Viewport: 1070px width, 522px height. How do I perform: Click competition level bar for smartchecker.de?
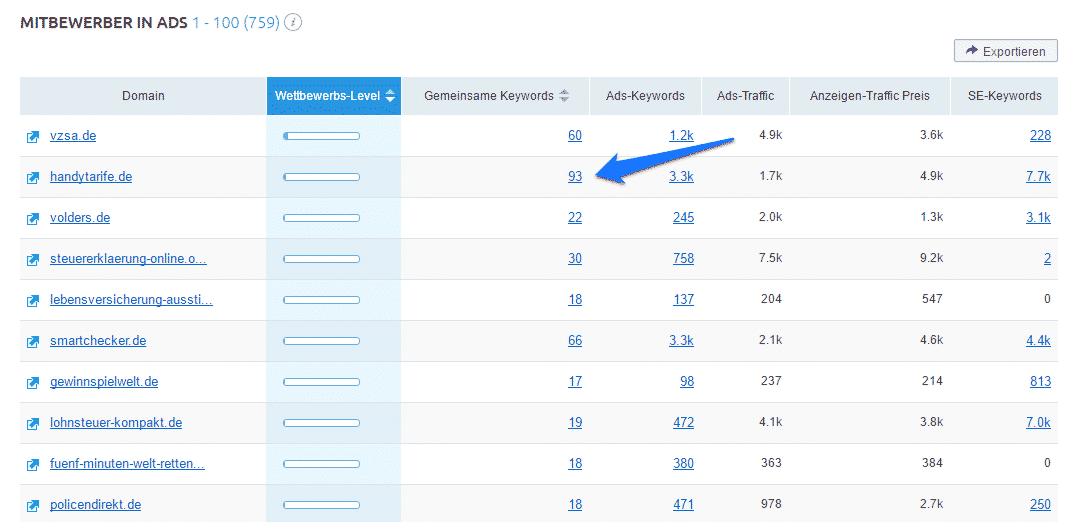pos(321,341)
